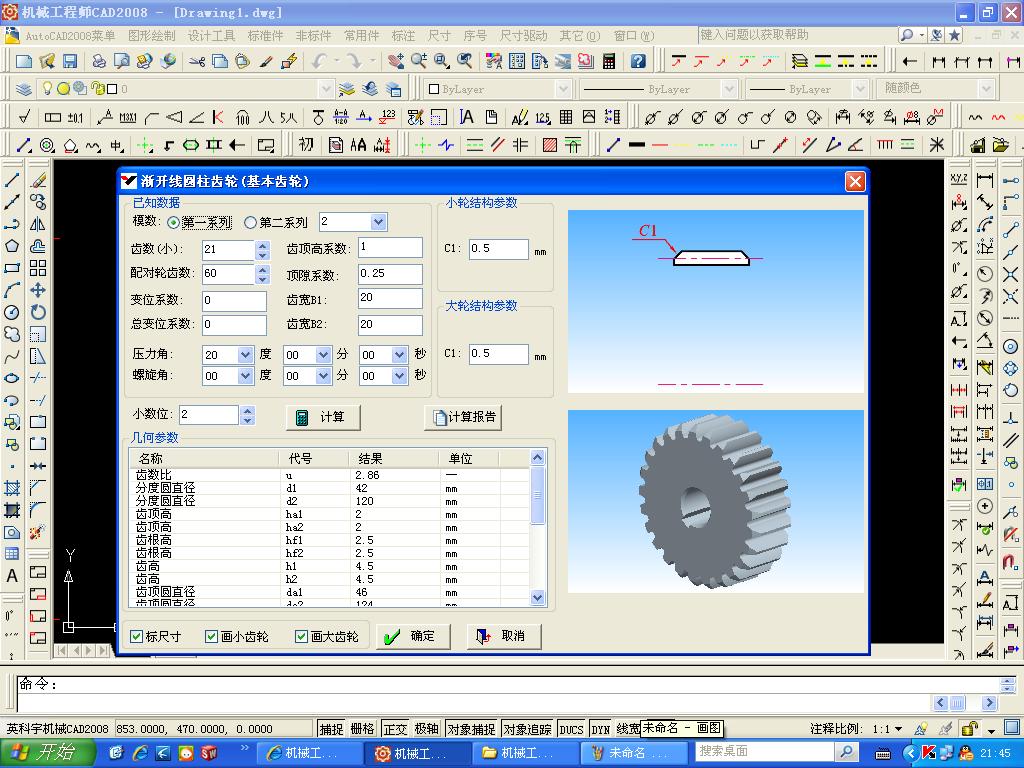Click the Undo arrow icon
Screen dimensions: 1024x768
319,61
